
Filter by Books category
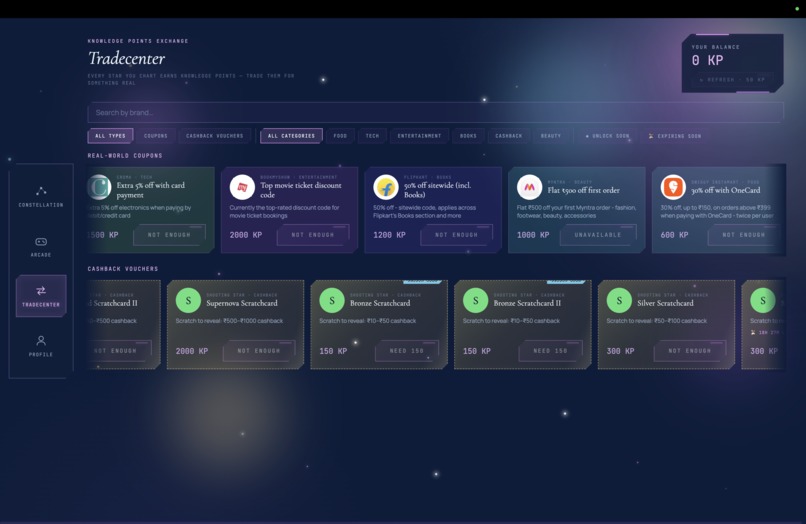(x=468, y=136)
